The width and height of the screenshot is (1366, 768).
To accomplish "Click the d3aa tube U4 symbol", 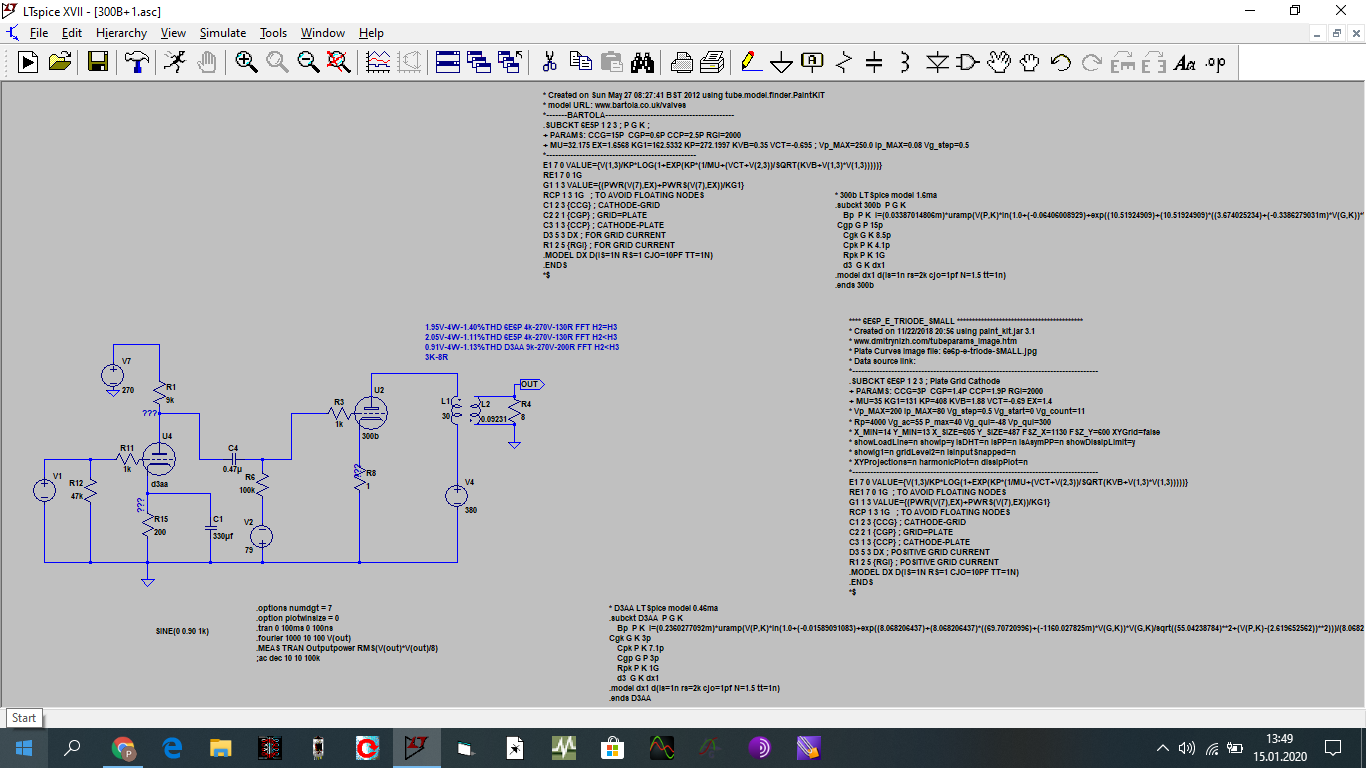I will (x=159, y=460).
